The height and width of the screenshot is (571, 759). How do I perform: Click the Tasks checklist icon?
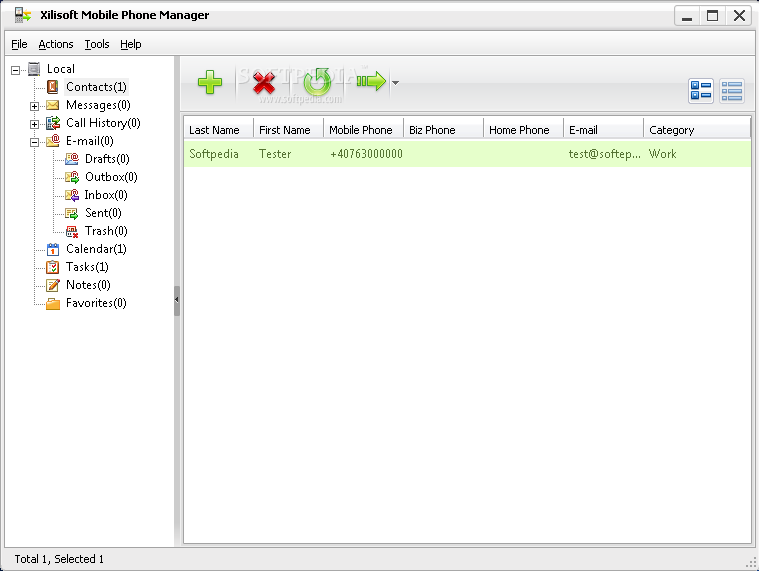click(x=52, y=267)
